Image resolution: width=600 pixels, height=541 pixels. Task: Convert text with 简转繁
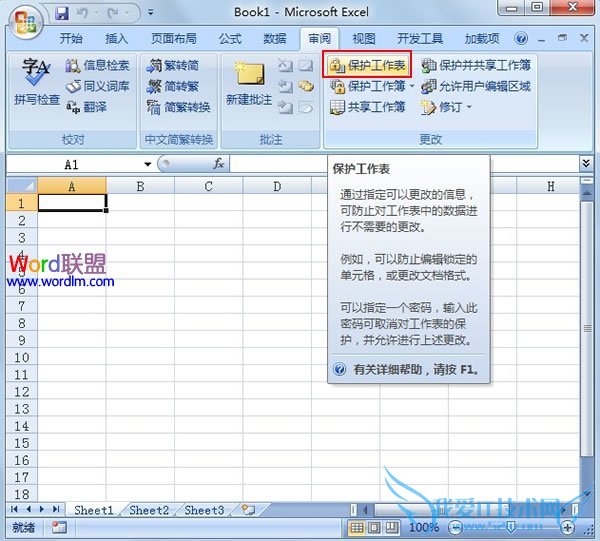(x=172, y=86)
